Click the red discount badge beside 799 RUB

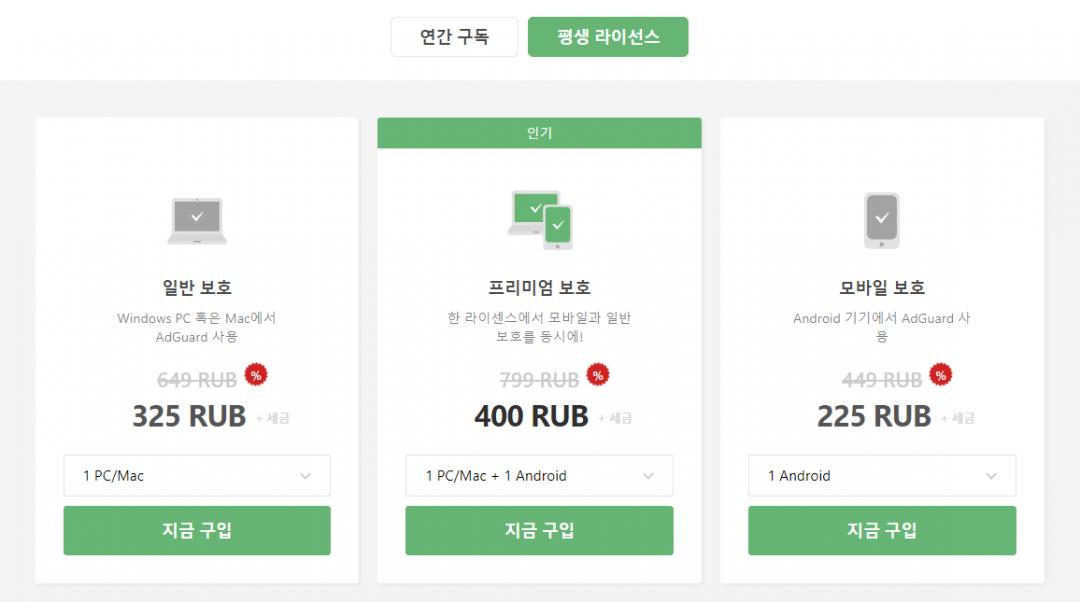click(598, 375)
